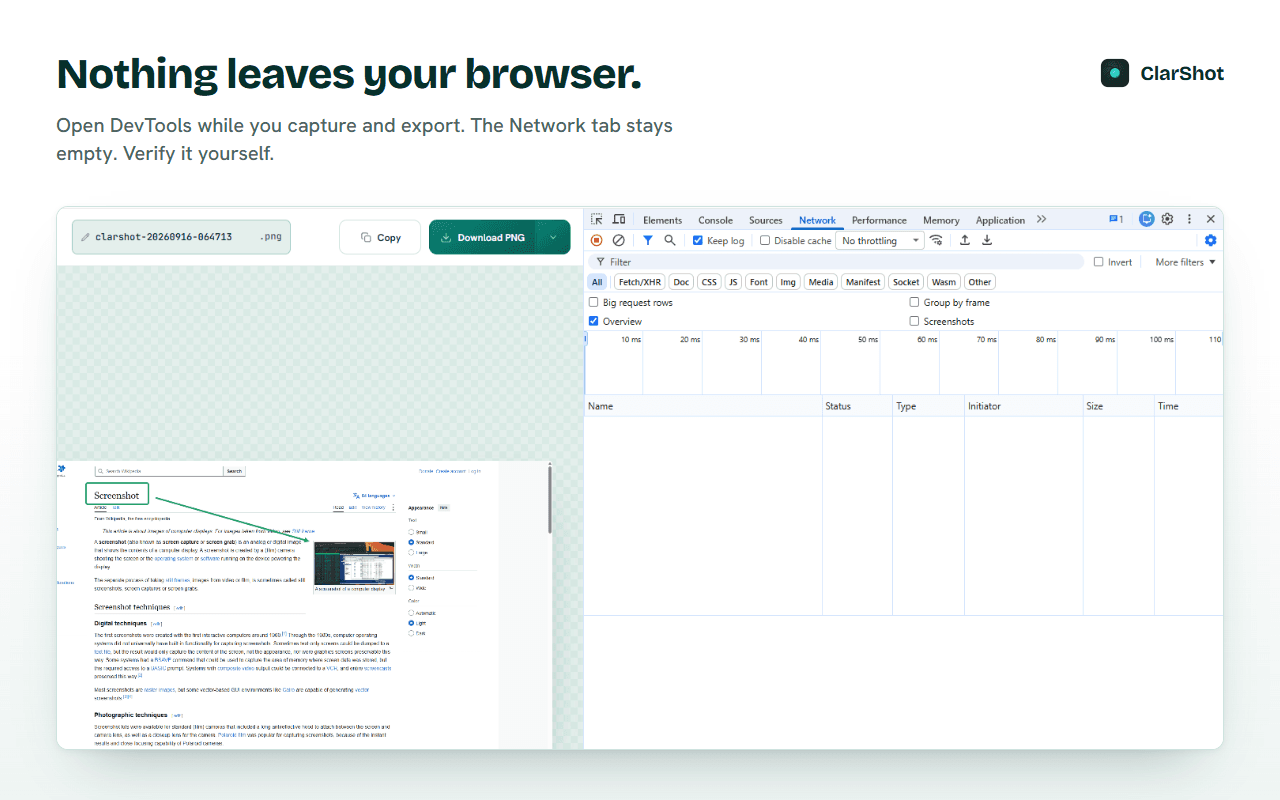Filter requests by CSS
This screenshot has width=1280, height=800.
[x=709, y=282]
